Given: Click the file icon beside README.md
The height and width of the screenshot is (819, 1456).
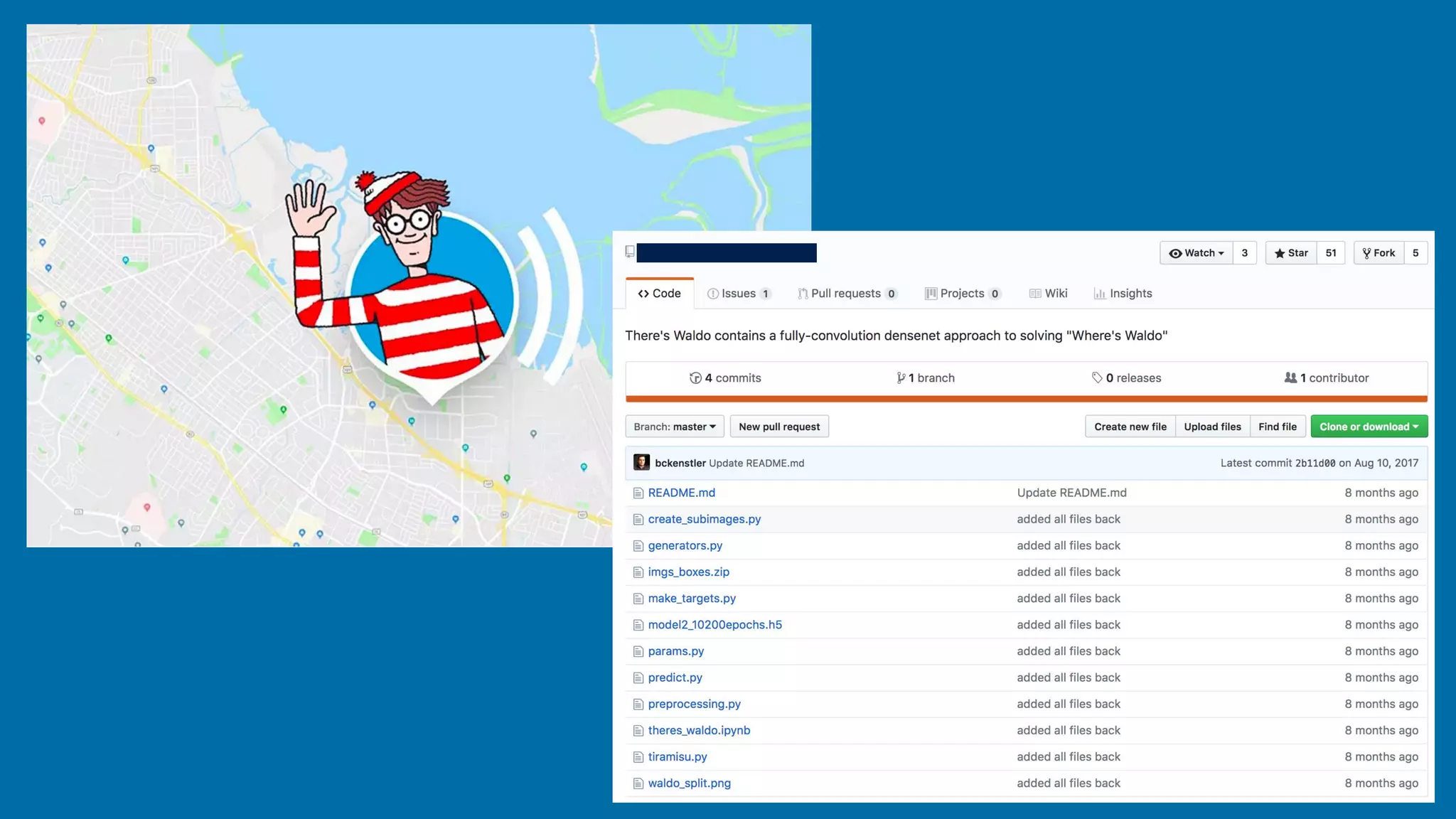Looking at the screenshot, I should point(638,493).
